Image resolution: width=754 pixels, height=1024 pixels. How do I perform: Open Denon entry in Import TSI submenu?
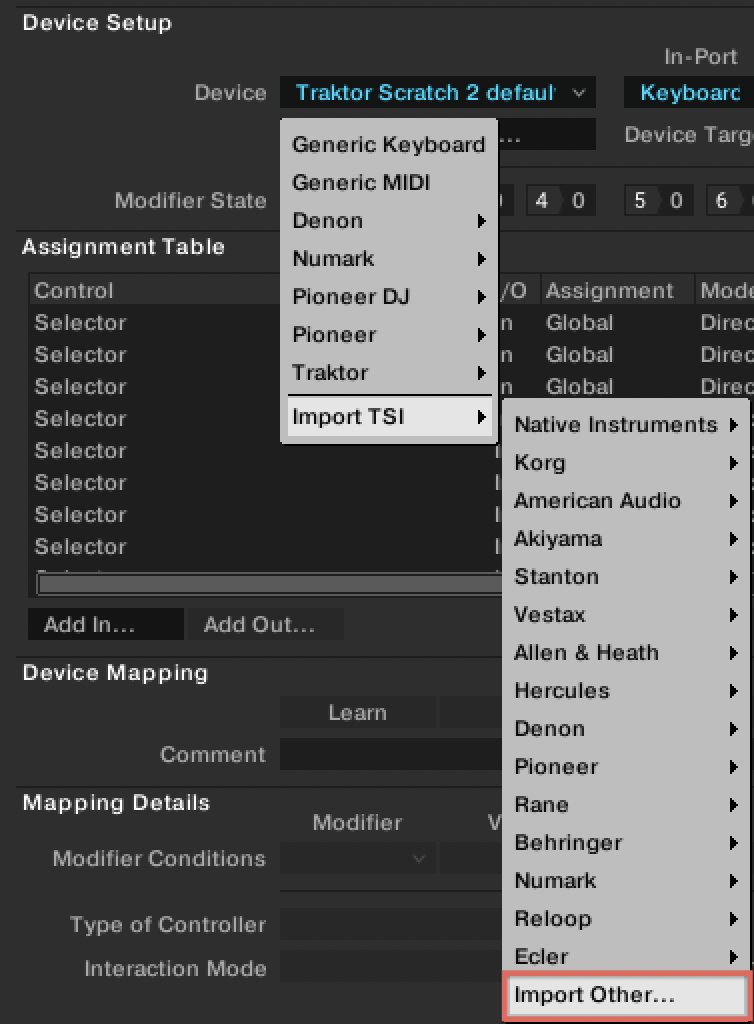click(626, 729)
